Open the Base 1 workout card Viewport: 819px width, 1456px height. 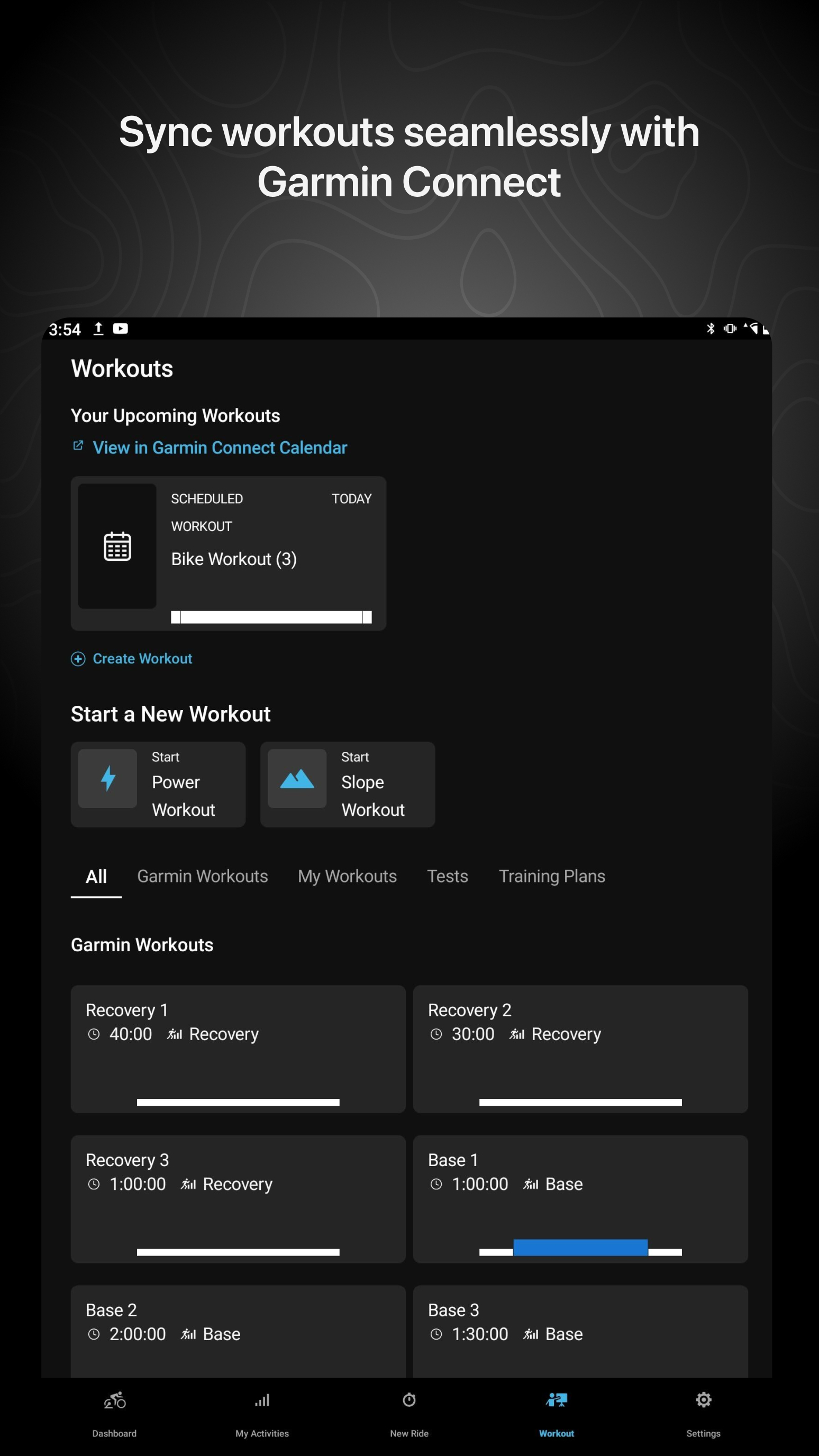click(580, 1199)
